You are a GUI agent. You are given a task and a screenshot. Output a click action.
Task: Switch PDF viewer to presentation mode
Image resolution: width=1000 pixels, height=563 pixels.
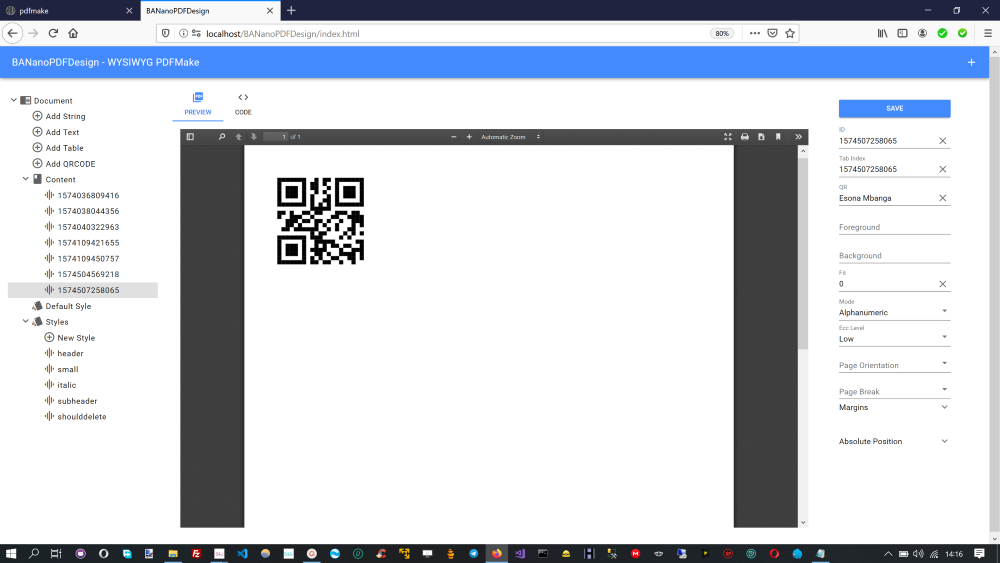coord(728,136)
